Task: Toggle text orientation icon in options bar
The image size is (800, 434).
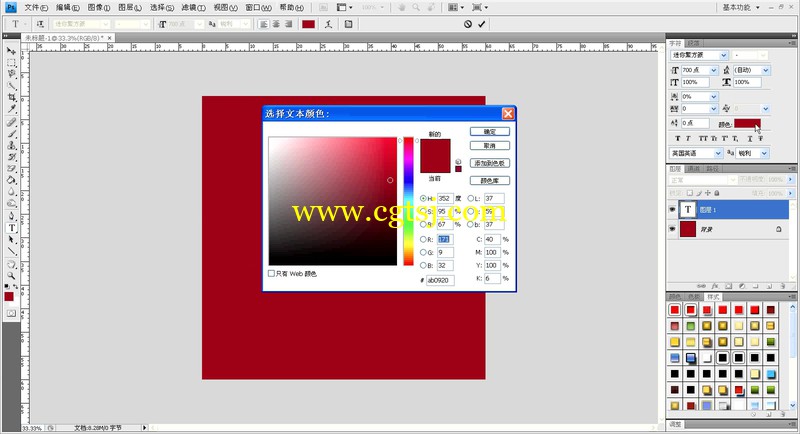Action: (40, 24)
